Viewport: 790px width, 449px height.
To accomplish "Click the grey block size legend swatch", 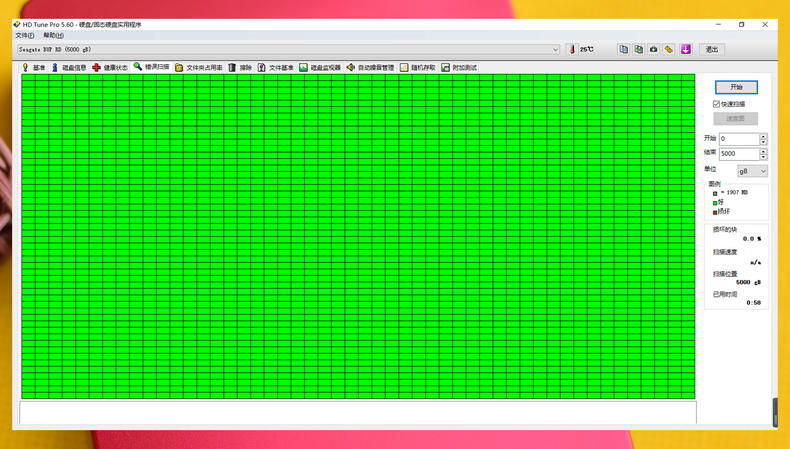I will tap(715, 194).
